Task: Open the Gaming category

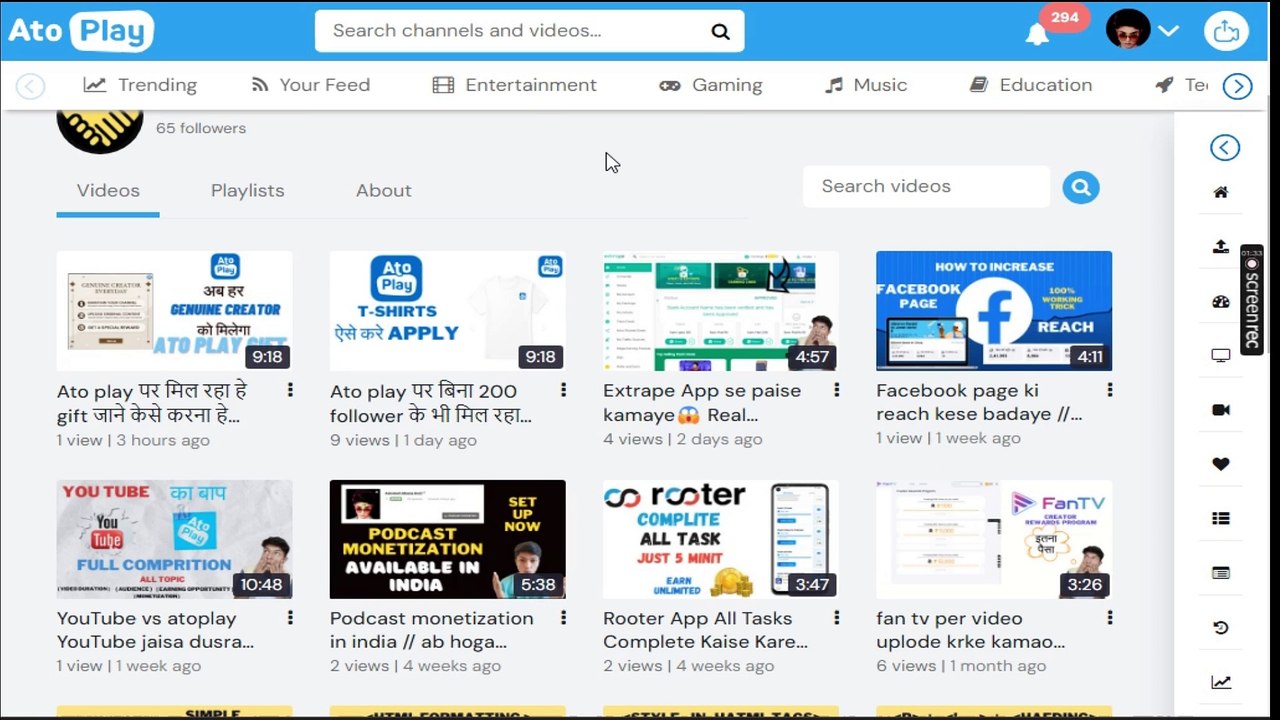Action: [x=710, y=85]
